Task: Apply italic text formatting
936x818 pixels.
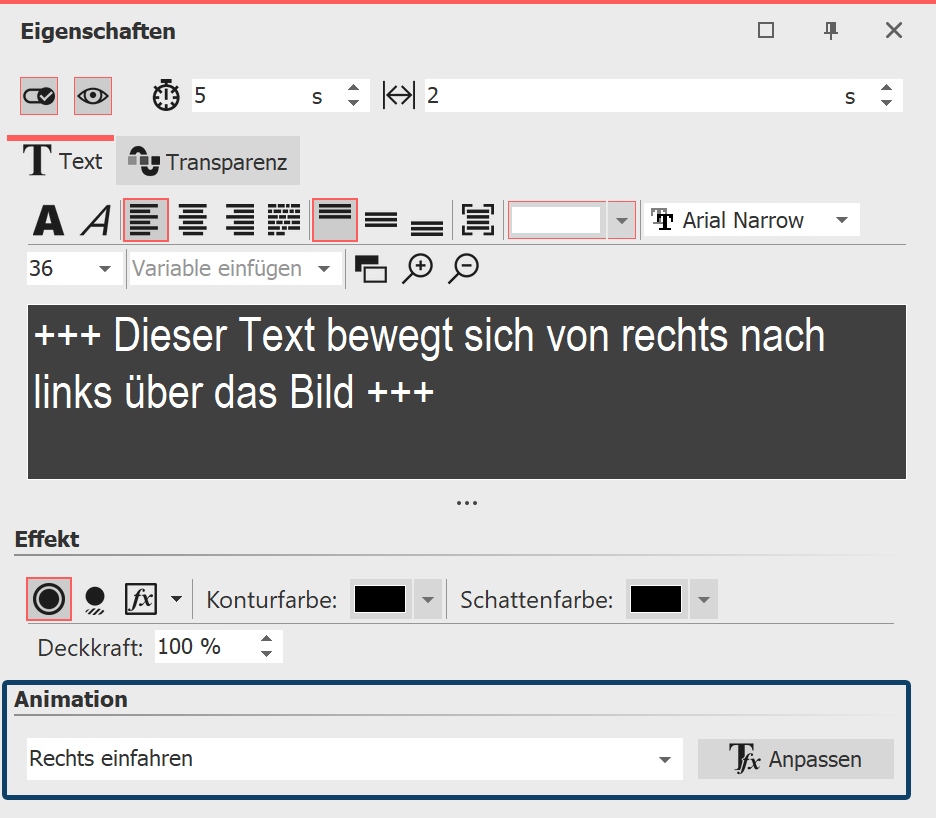Action: point(95,219)
